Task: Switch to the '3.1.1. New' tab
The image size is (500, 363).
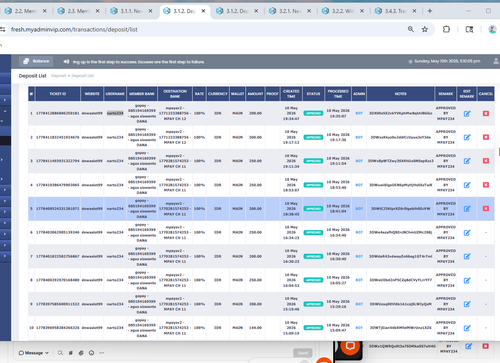Action: pyautogui.click(x=131, y=11)
